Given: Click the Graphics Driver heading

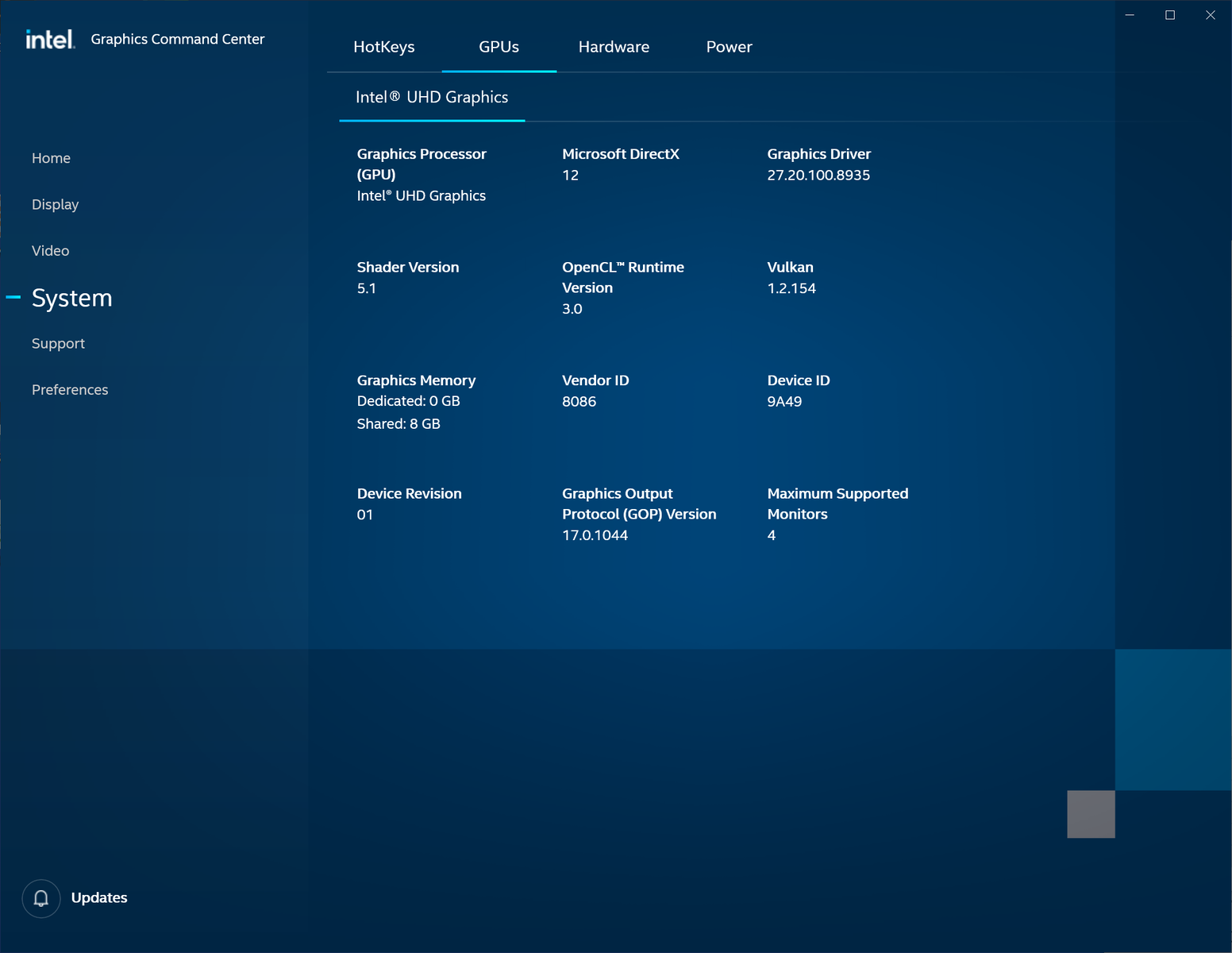Looking at the screenshot, I should click(x=818, y=154).
